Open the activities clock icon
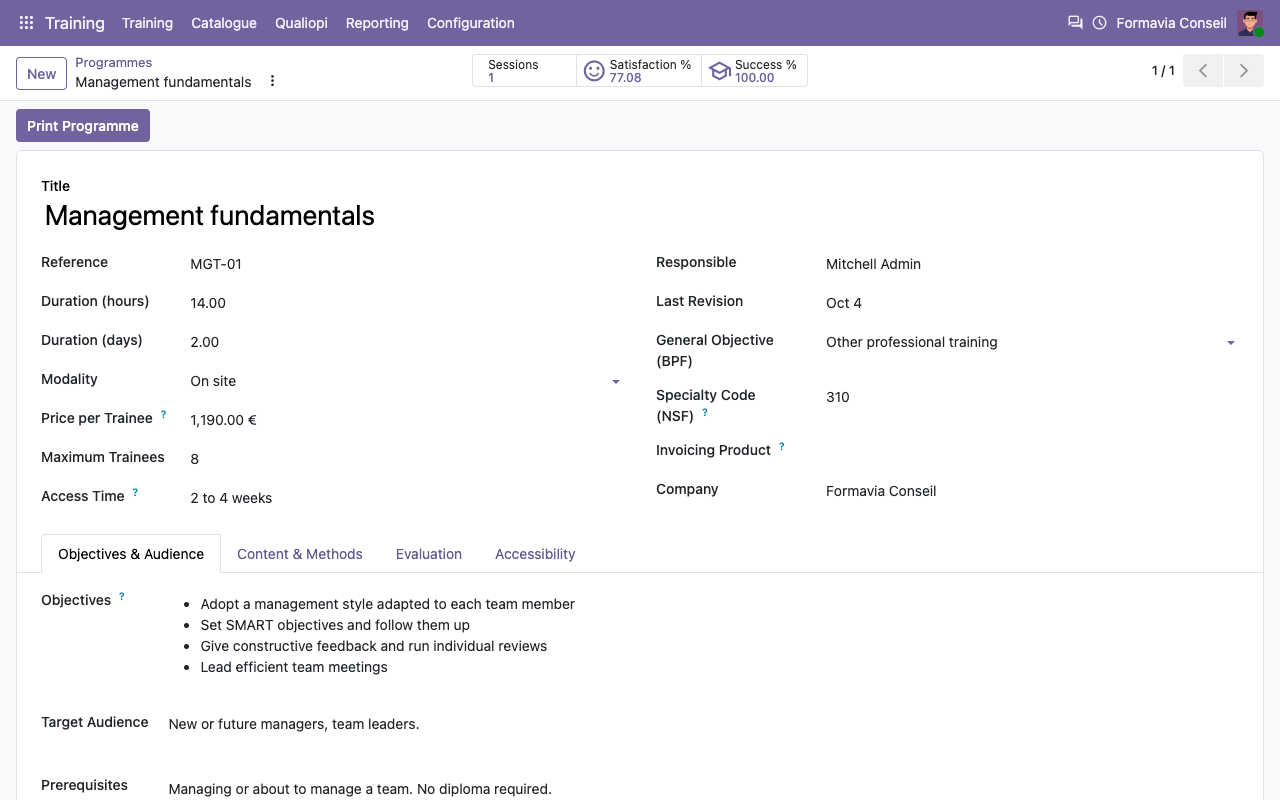The width and height of the screenshot is (1280, 800). pos(1100,23)
